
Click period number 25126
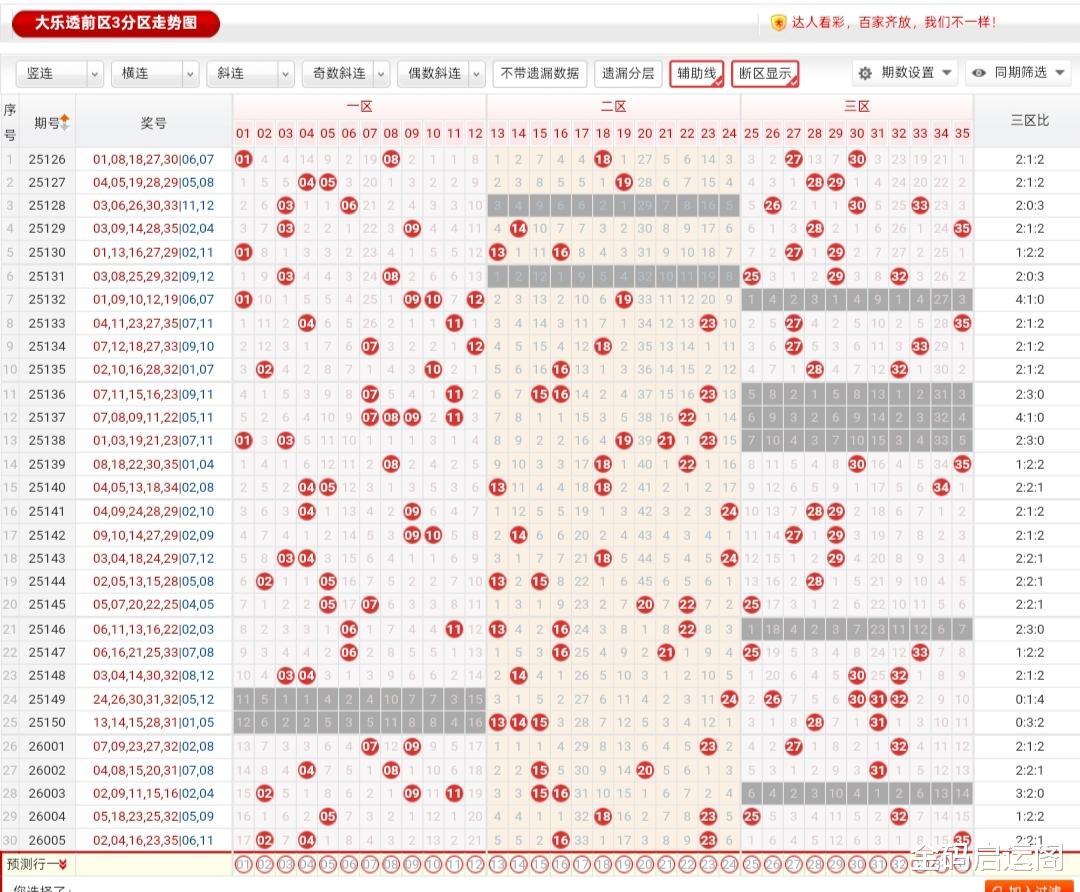point(47,159)
